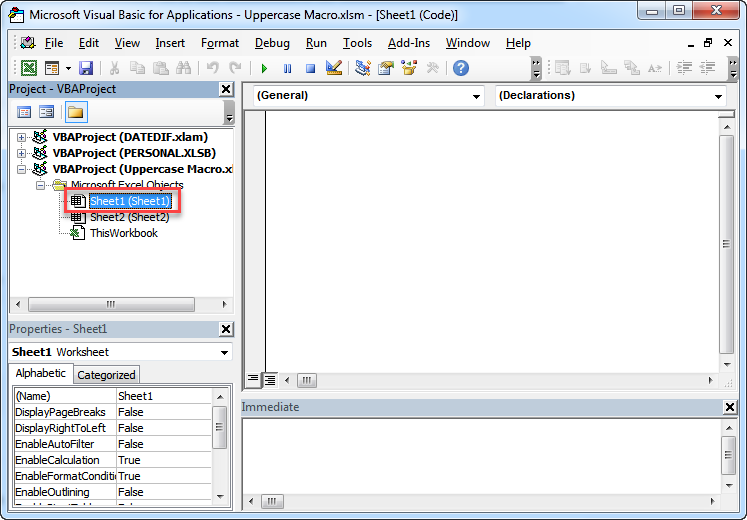Screen dimensions: 747x520
Task: Click inside the Immediate window text area
Action: pos(482,457)
